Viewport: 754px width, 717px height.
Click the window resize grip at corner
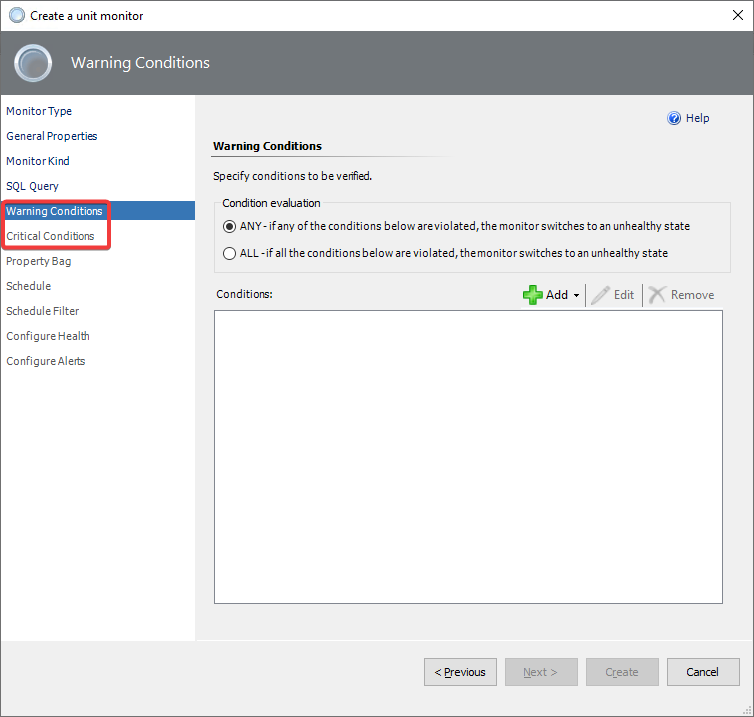tap(747, 710)
